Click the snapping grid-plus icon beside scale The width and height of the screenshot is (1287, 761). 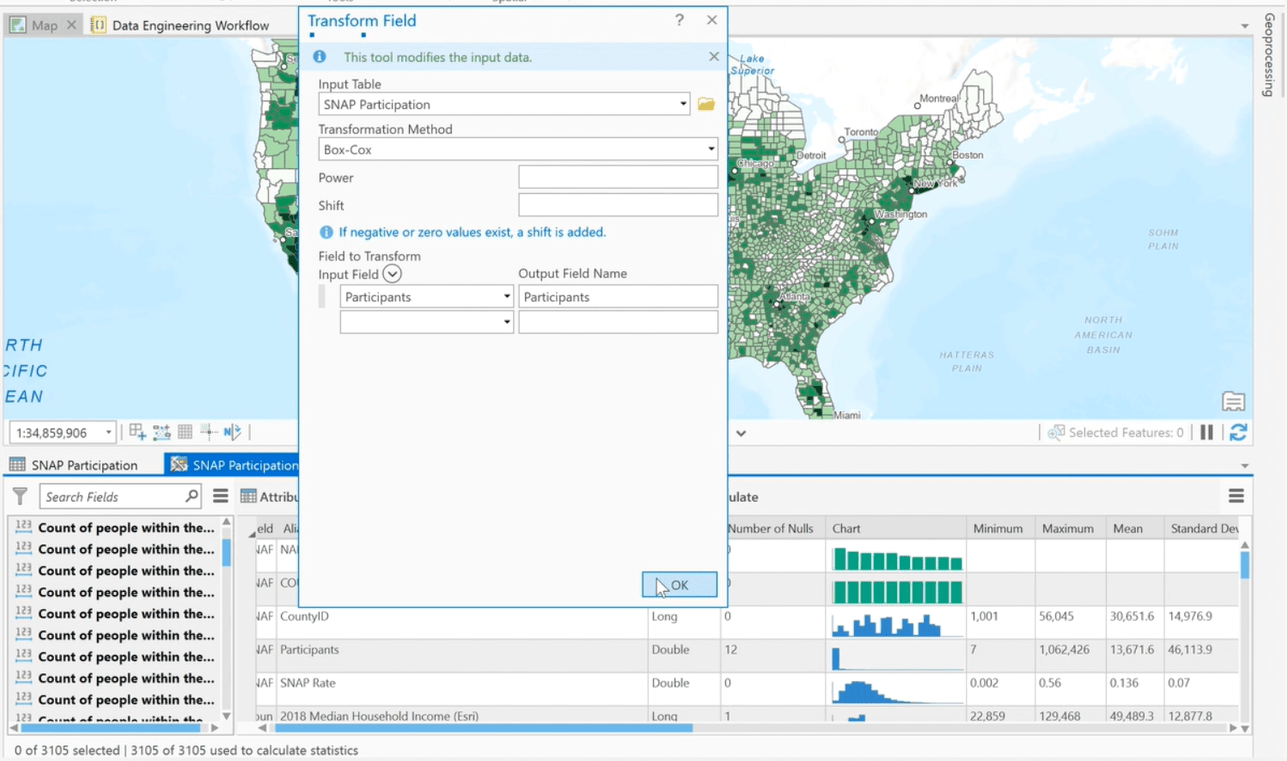pyautogui.click(x=138, y=432)
